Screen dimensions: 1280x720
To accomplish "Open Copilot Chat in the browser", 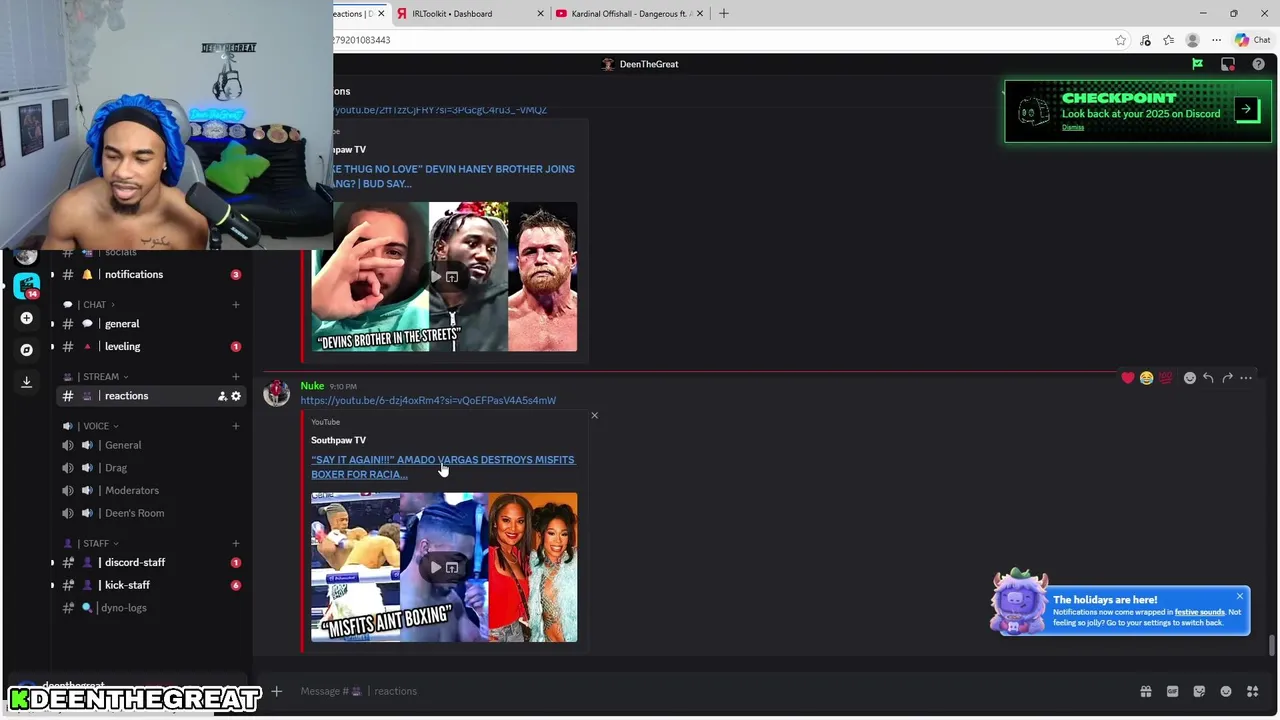I will [1252, 40].
